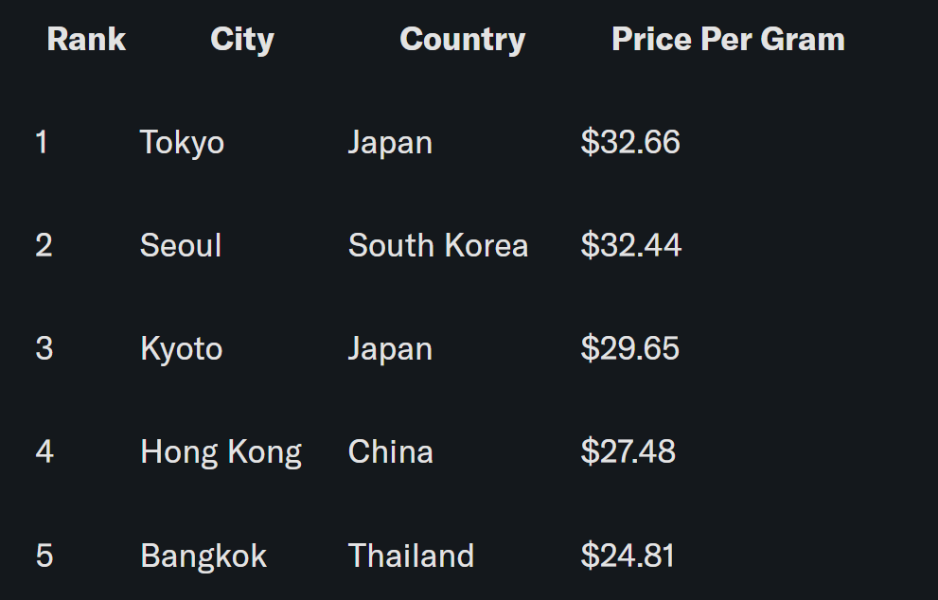Click the South Korea country cell
The image size is (938, 600).
438,246
